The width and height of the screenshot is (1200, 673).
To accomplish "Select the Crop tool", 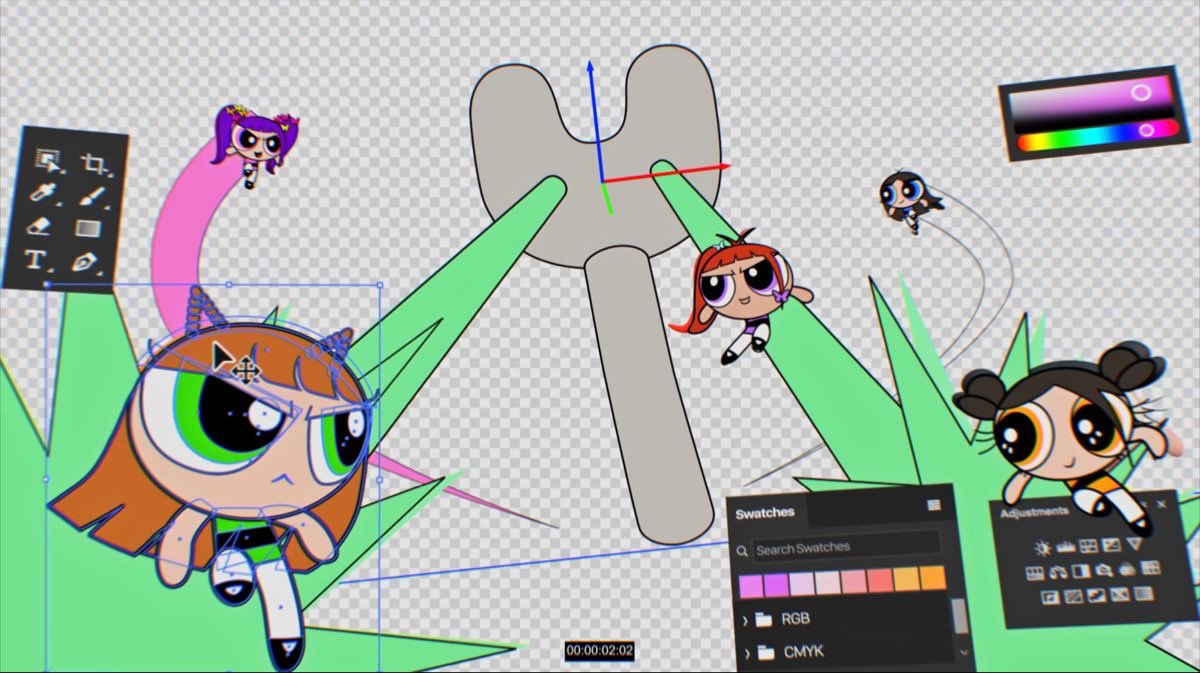I will (95, 164).
